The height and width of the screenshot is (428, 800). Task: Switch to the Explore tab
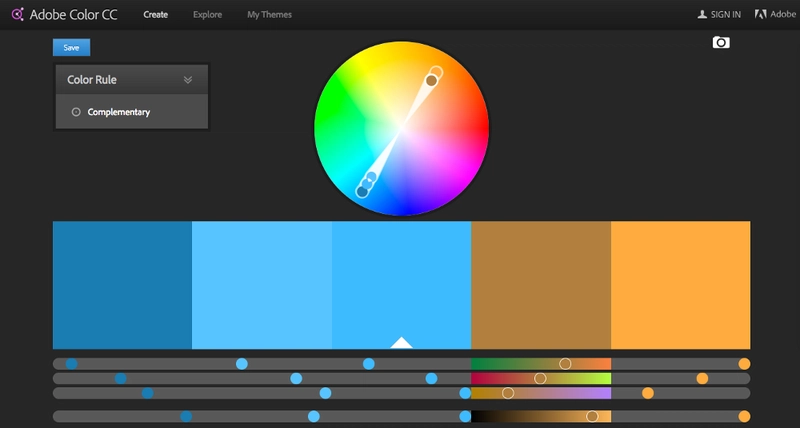point(207,15)
